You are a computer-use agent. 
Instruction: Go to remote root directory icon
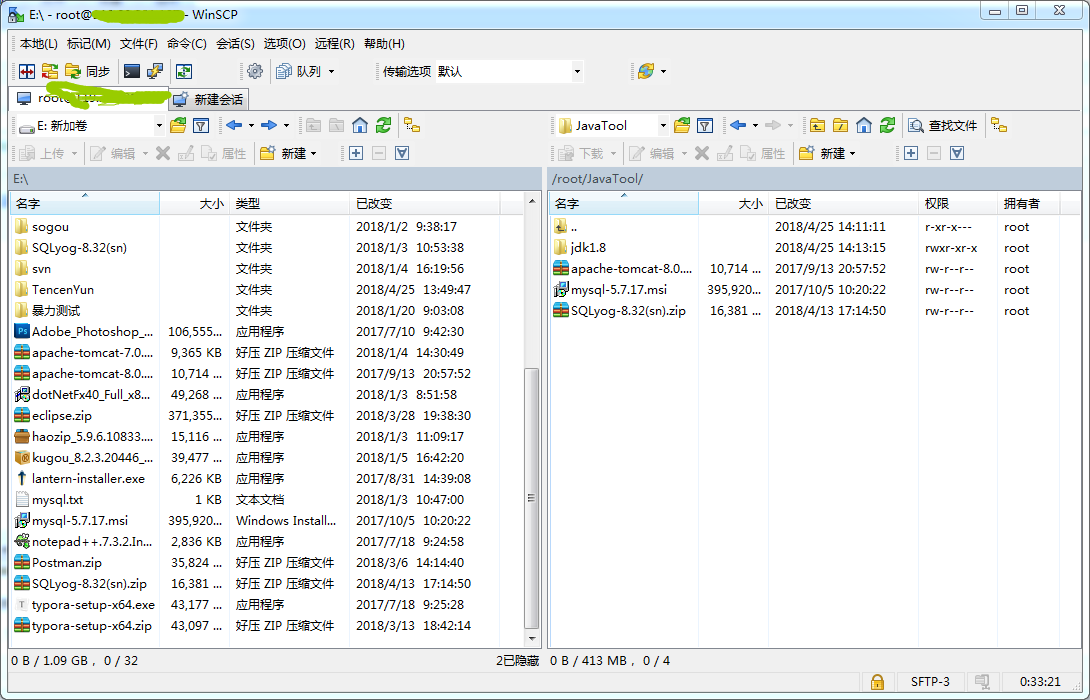click(840, 126)
